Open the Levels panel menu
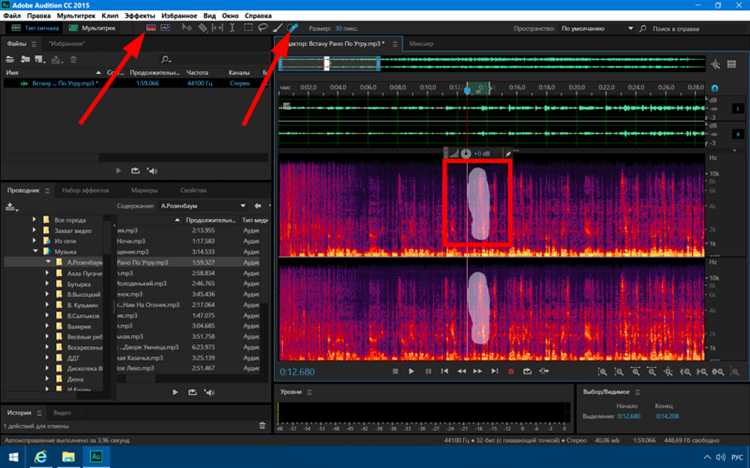 pyautogui.click(x=309, y=392)
